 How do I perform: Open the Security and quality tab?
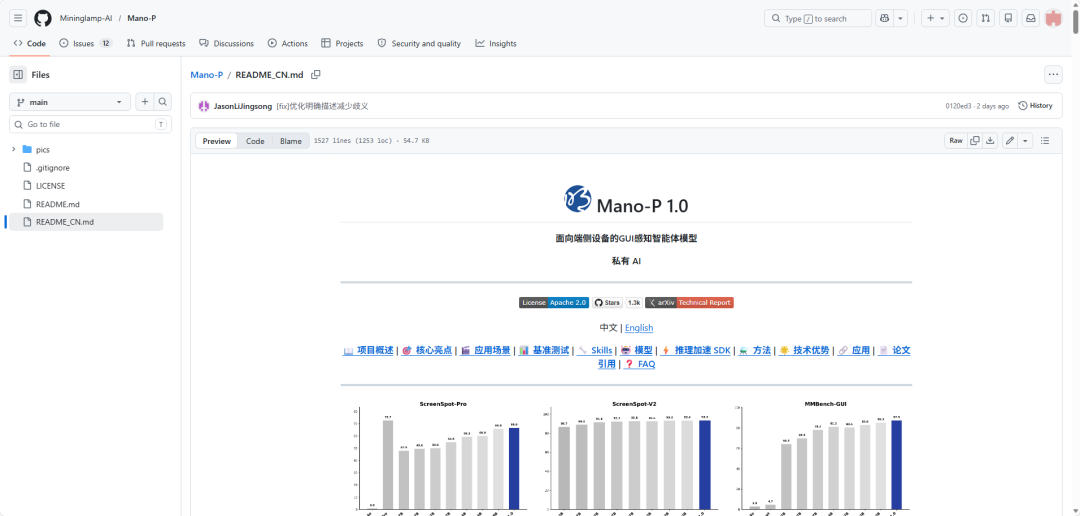click(419, 43)
